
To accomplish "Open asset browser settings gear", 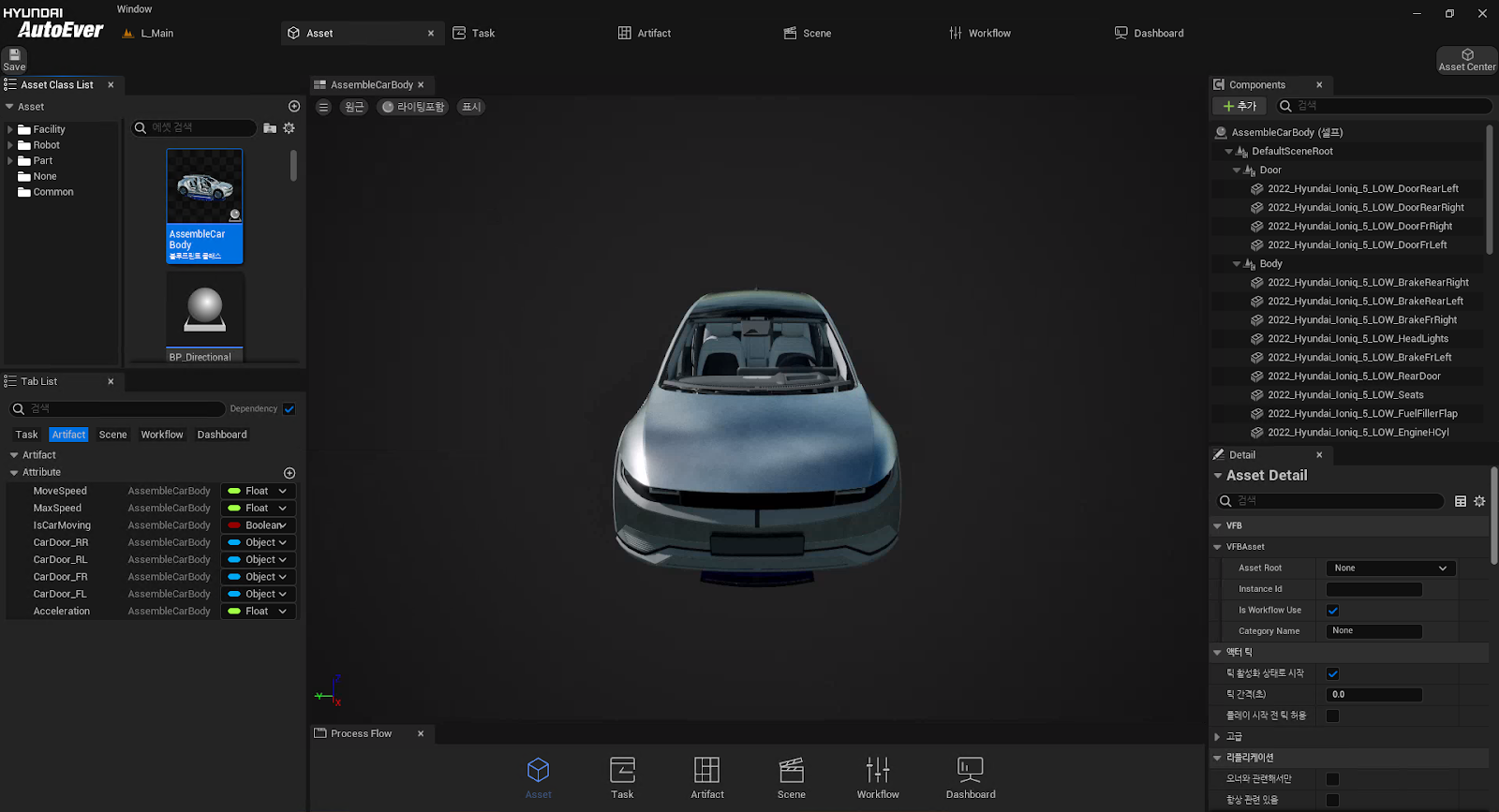I will coord(289,128).
